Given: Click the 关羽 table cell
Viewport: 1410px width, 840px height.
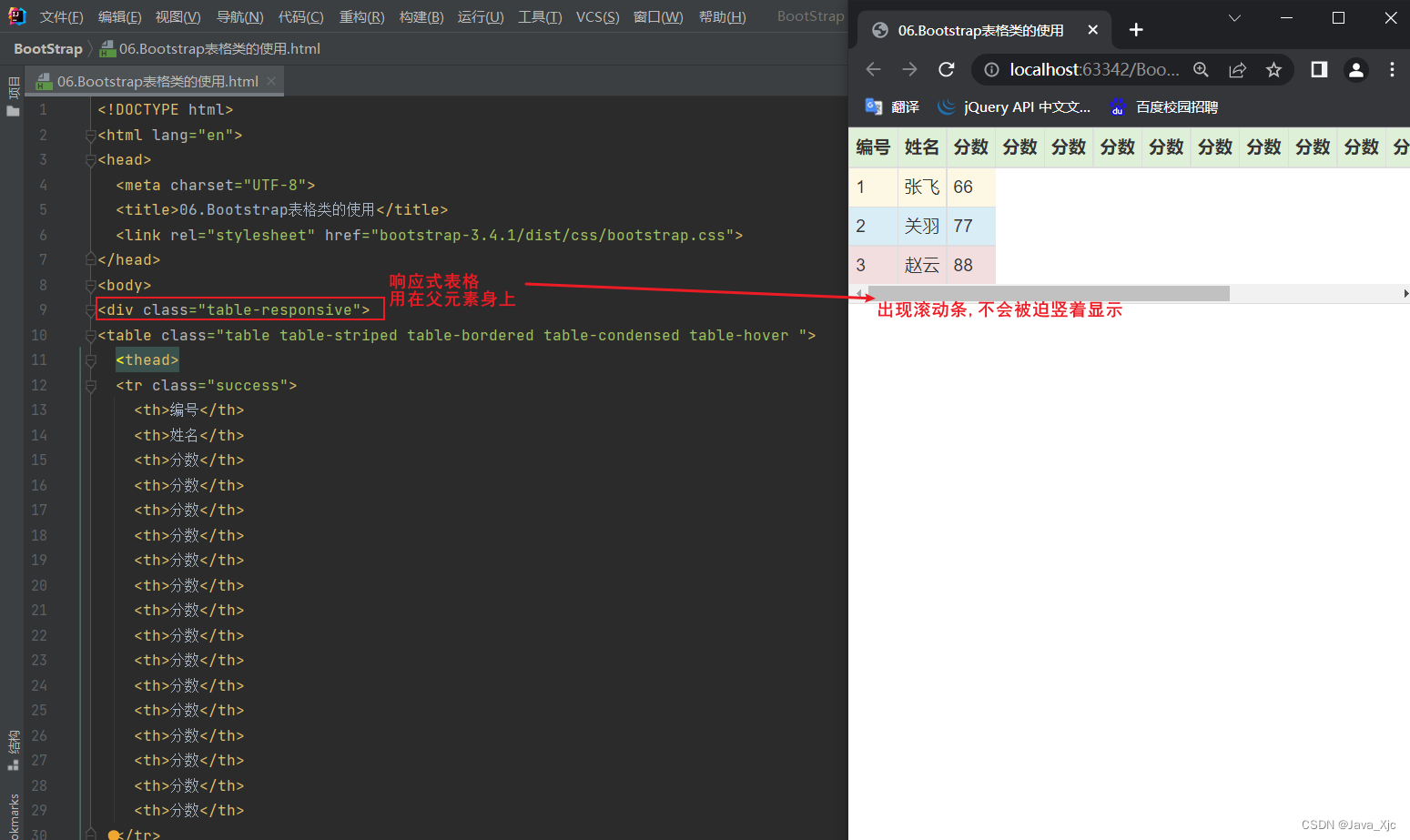Looking at the screenshot, I should 922,226.
